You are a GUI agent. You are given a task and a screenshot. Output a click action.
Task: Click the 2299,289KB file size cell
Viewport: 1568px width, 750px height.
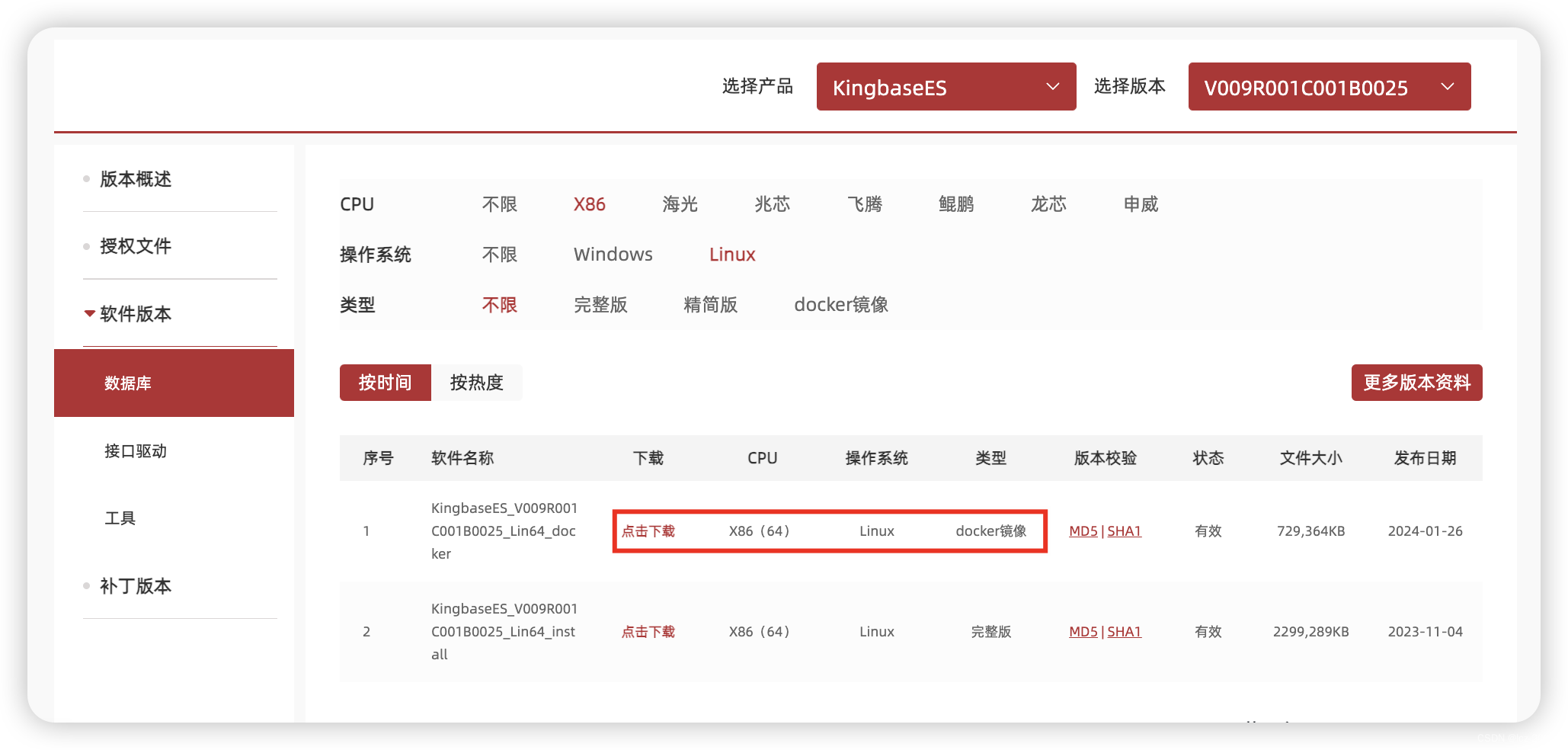[1311, 632]
